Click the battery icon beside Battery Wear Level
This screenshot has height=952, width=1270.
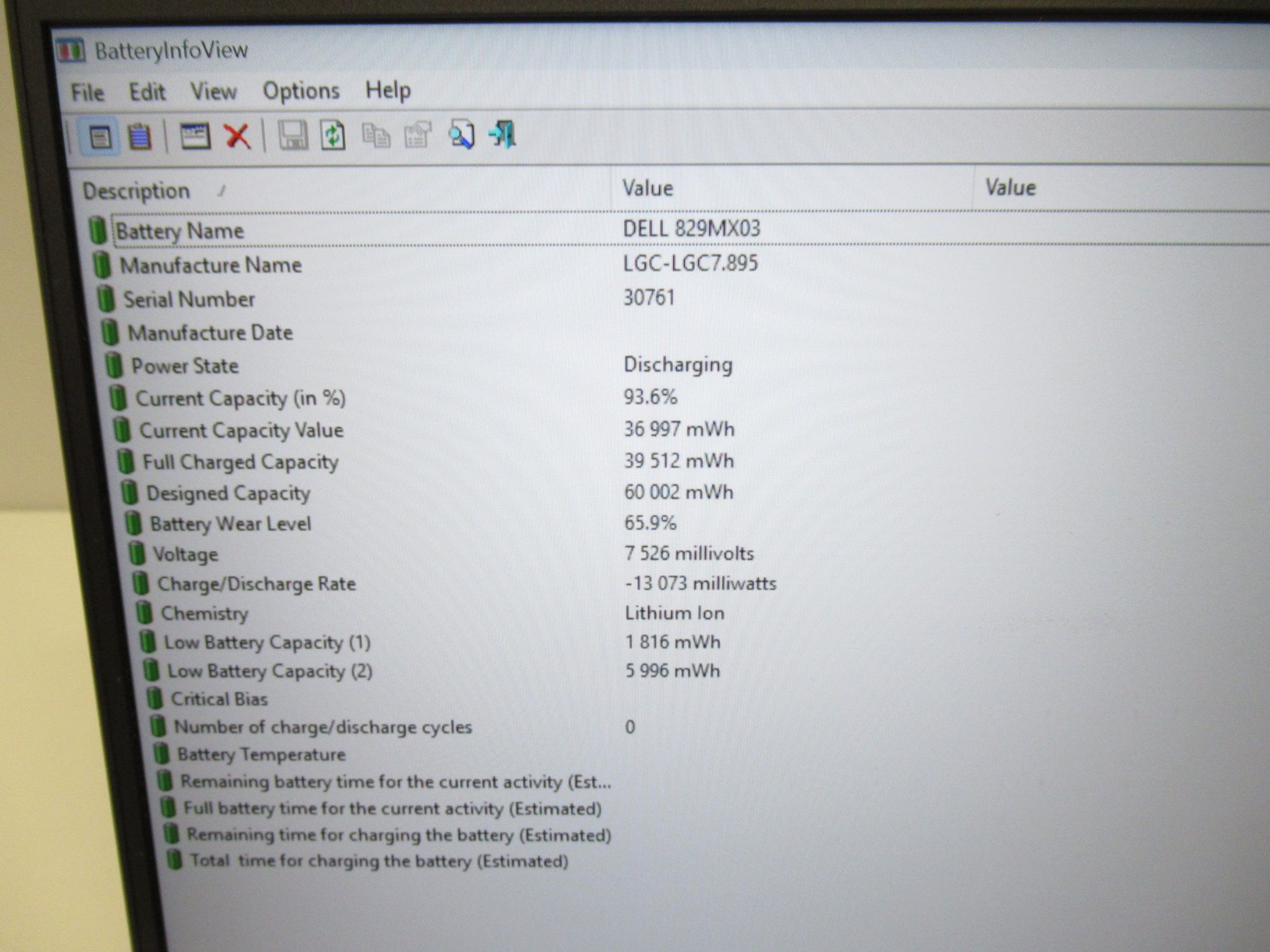click(133, 523)
